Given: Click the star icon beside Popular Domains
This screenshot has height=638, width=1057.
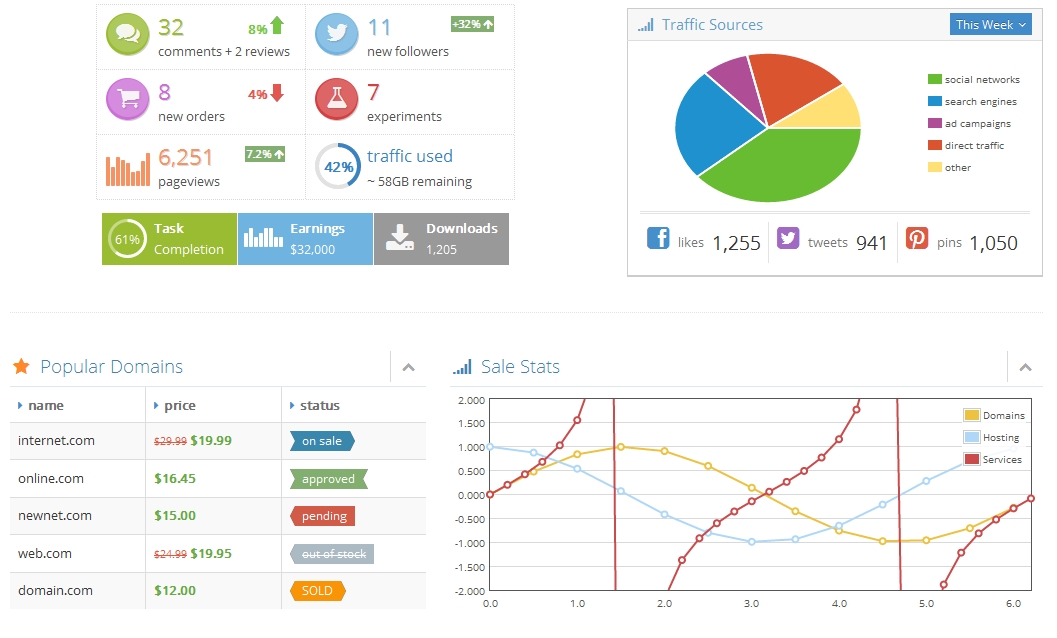Looking at the screenshot, I should coord(22,366).
